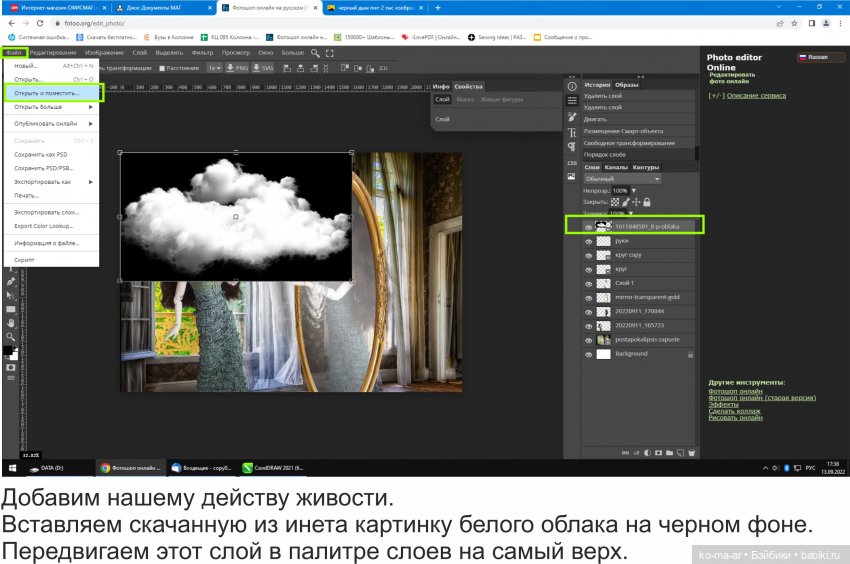The image size is (850, 564).
Task: Open the Фильтр menu
Action: tap(202, 53)
